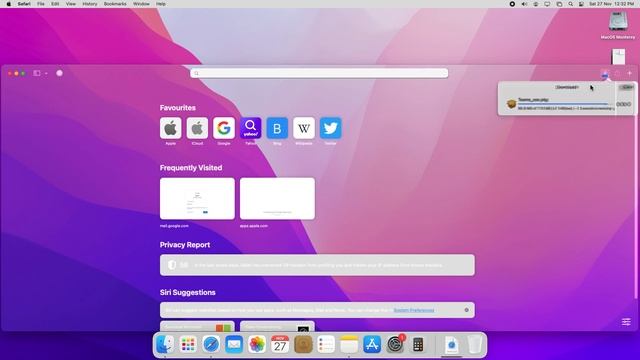Toggle the Safari sidebar button
Image resolution: width=640 pixels, height=360 pixels.
(37, 73)
